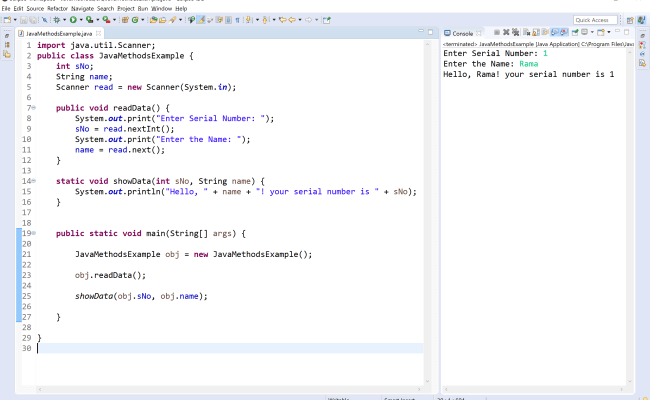Open the Project menu
The image size is (650, 400).
point(126,8)
